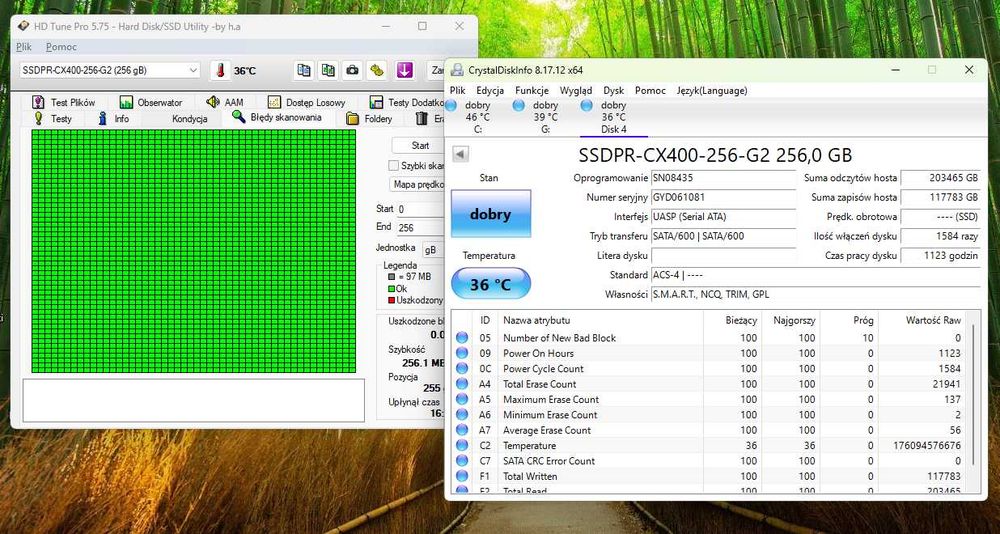Image resolution: width=1000 pixels, height=534 pixels.
Task: Open the AAM tab with speaker icon
Action: click(225, 102)
